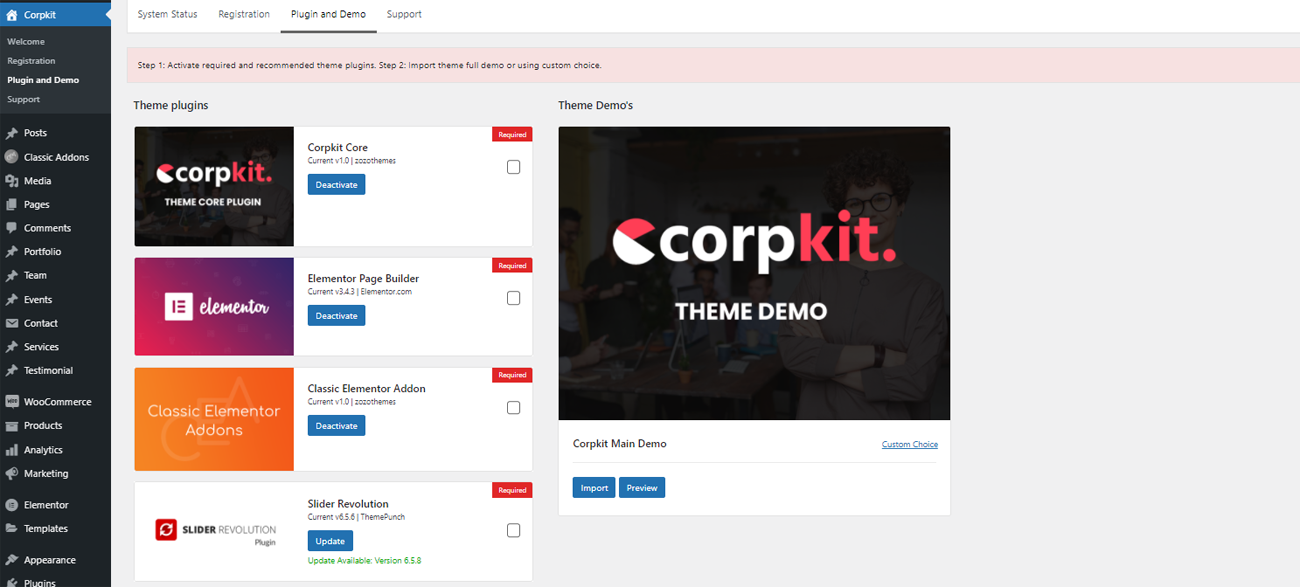This screenshot has height=587, width=1300.
Task: Click the Posts pin icon in sidebar
Action: pos(12,133)
